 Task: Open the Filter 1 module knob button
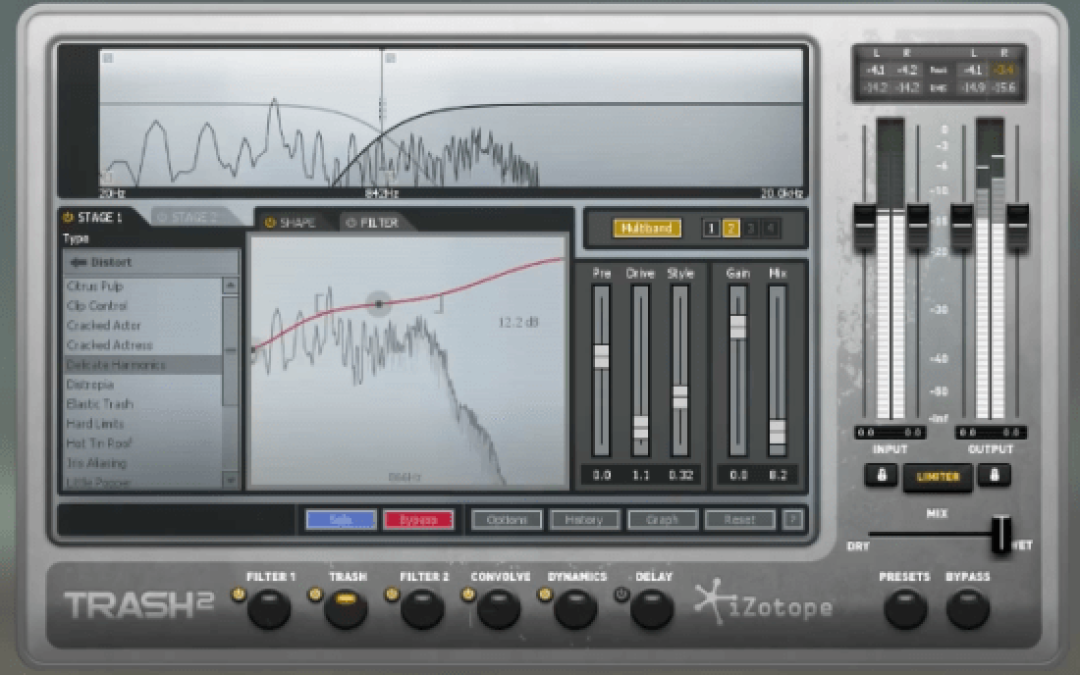point(269,610)
